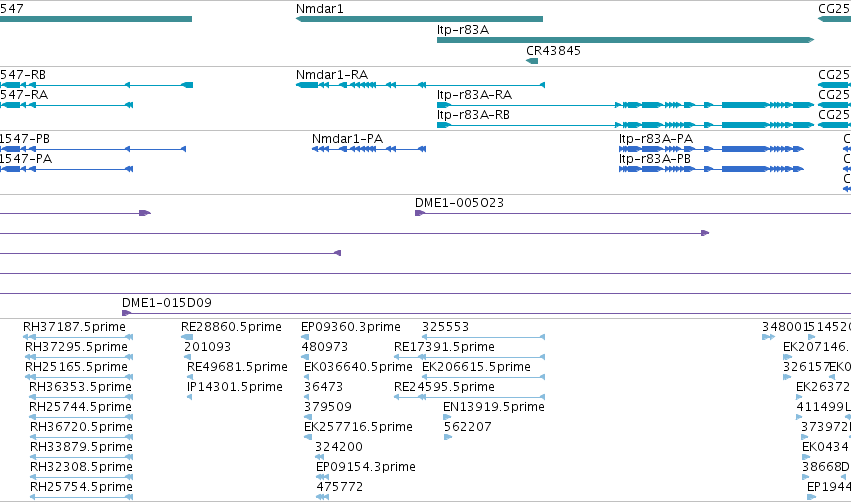Click the 475772 feature arrow
This screenshot has width=851, height=502.
322,497
